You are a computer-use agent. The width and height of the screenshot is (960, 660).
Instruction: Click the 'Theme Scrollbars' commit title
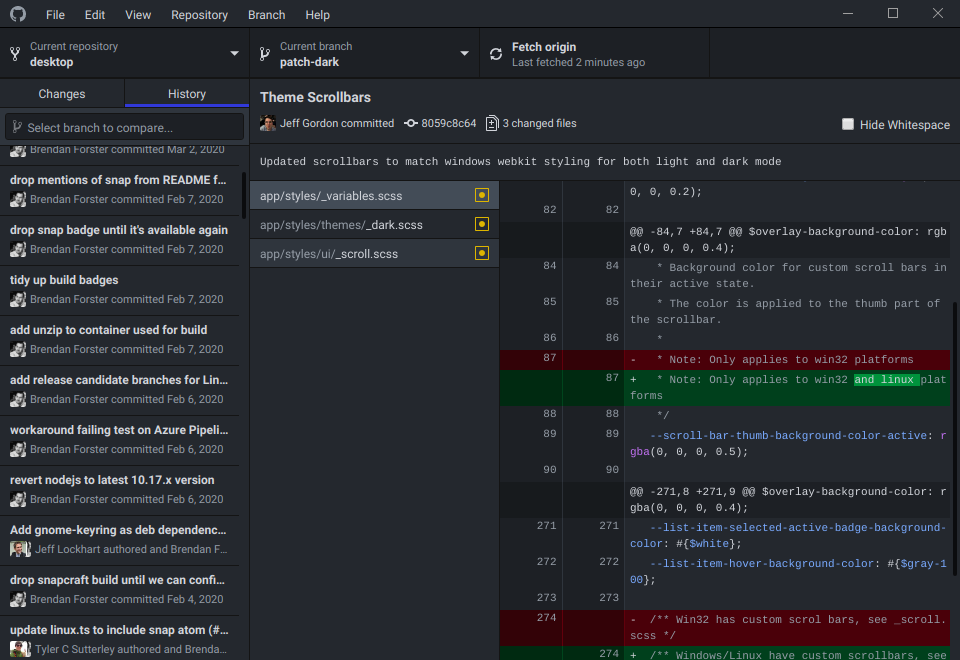[315, 97]
